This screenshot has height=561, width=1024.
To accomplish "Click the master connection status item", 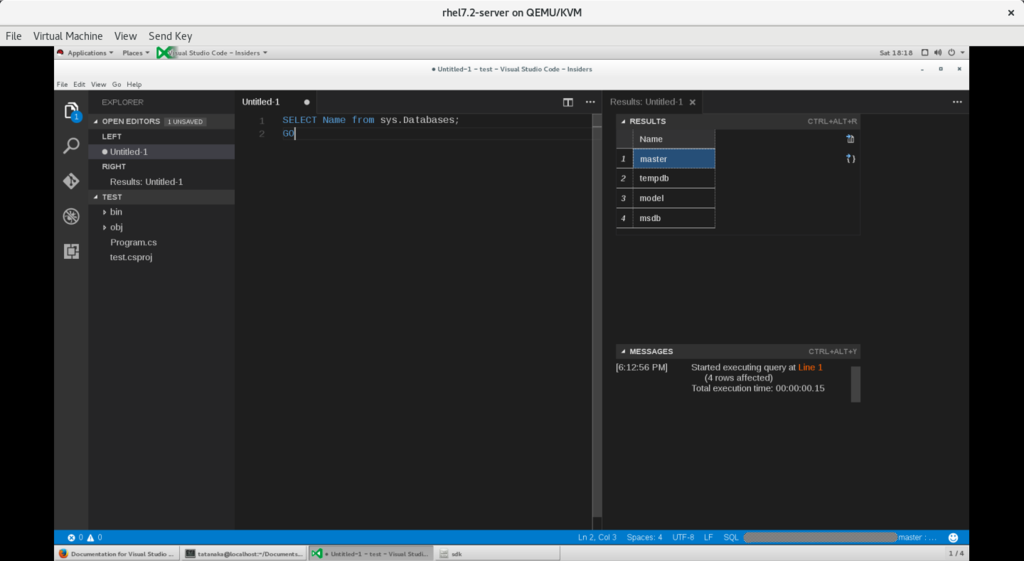I will coord(917,537).
